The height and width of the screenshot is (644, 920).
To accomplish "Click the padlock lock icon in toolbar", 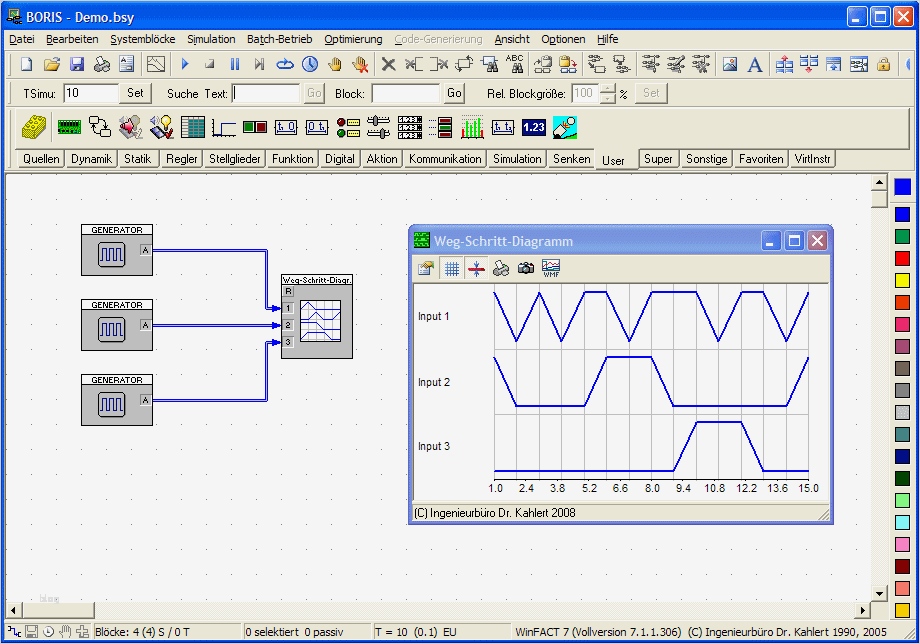I will [884, 65].
